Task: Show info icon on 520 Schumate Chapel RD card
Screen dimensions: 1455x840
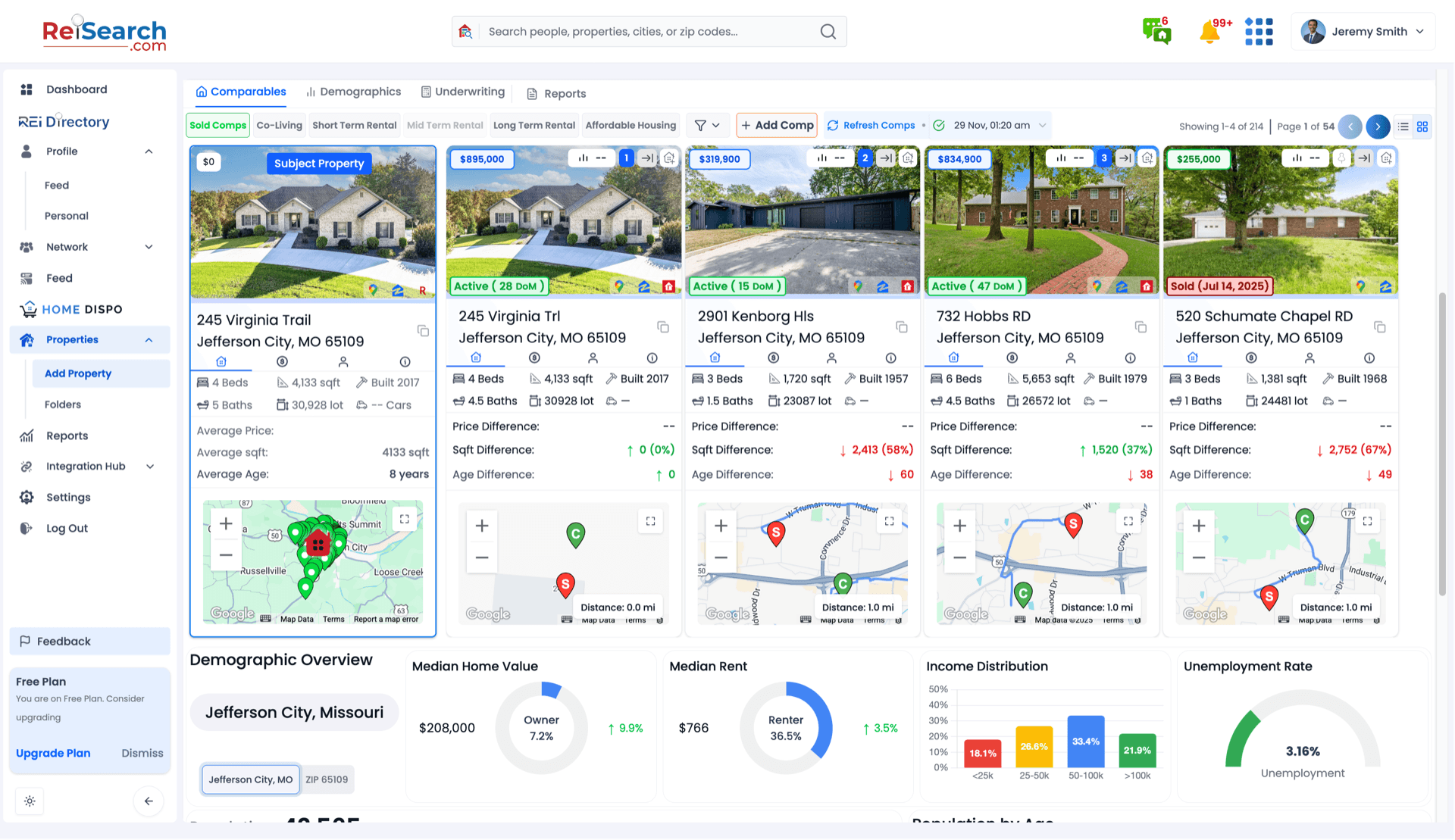Action: 1369,358
